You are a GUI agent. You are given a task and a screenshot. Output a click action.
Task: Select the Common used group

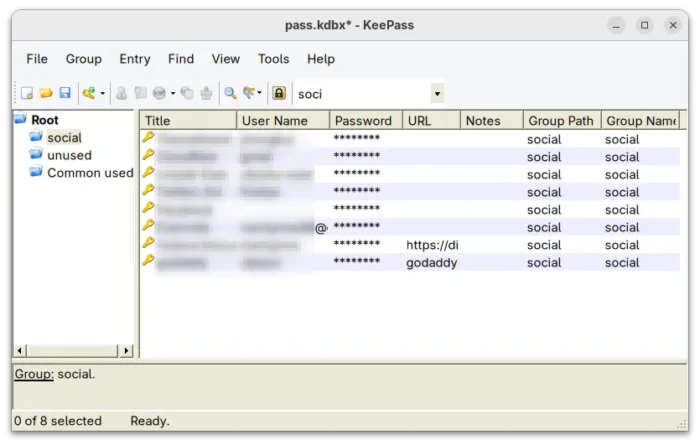[x=89, y=173]
